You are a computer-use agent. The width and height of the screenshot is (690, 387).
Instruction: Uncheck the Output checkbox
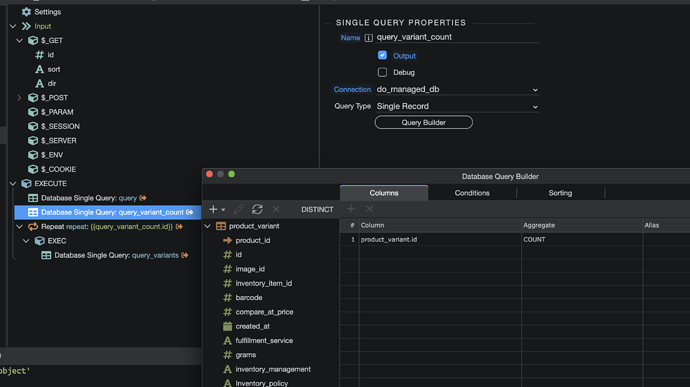pyautogui.click(x=382, y=55)
